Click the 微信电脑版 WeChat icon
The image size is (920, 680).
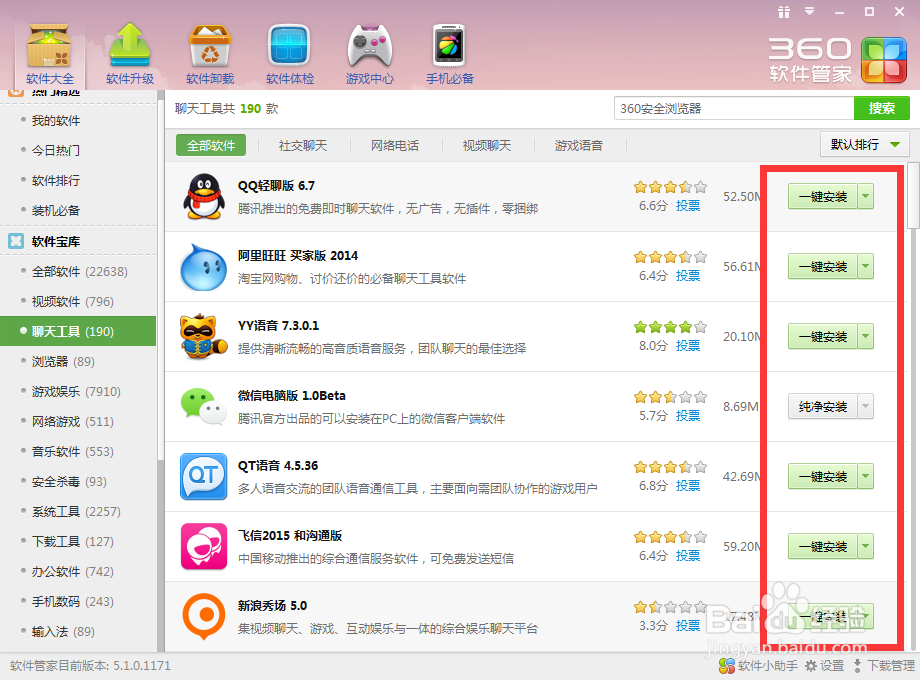(x=204, y=406)
